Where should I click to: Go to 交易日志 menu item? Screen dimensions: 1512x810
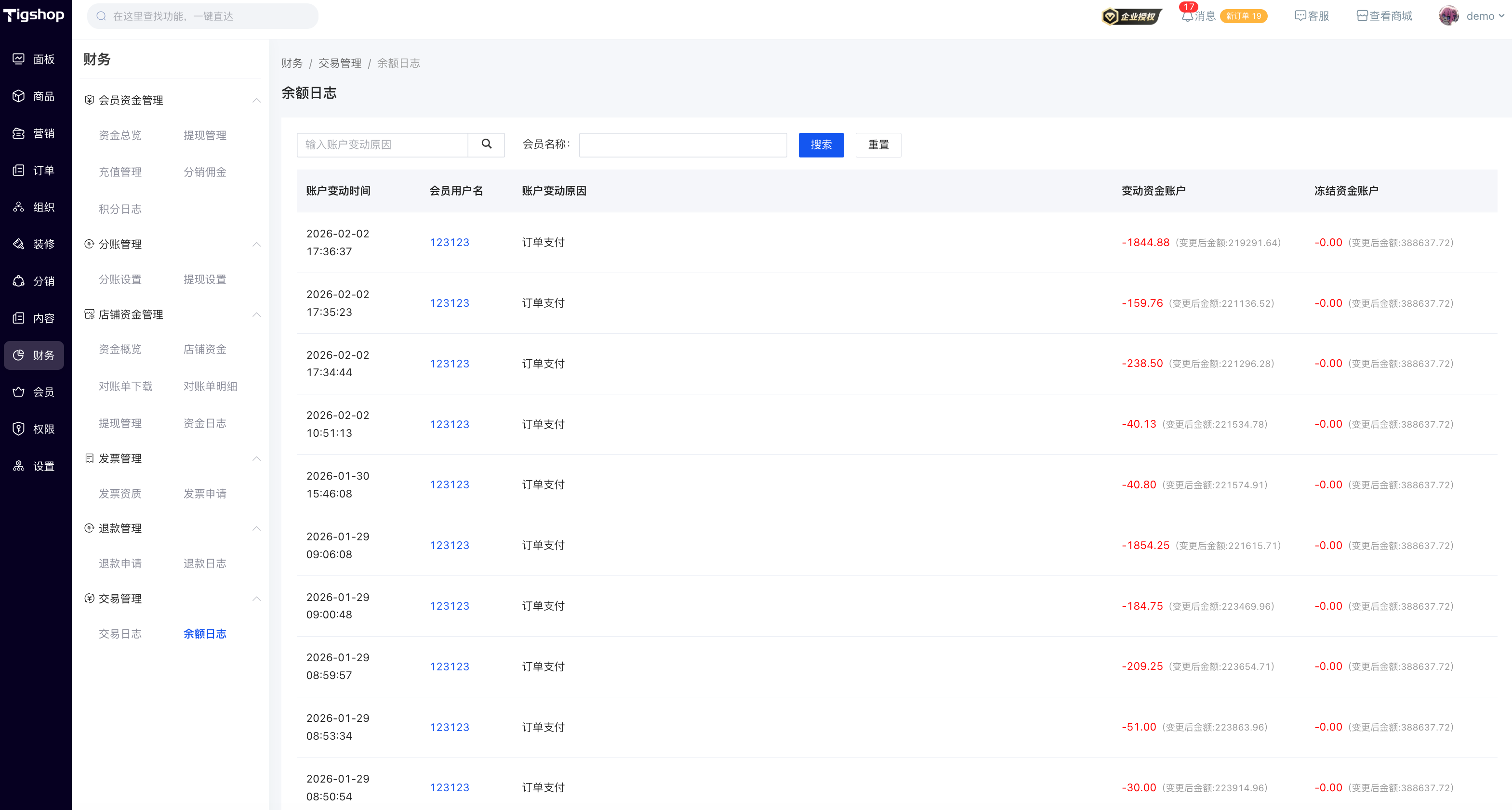tap(120, 633)
